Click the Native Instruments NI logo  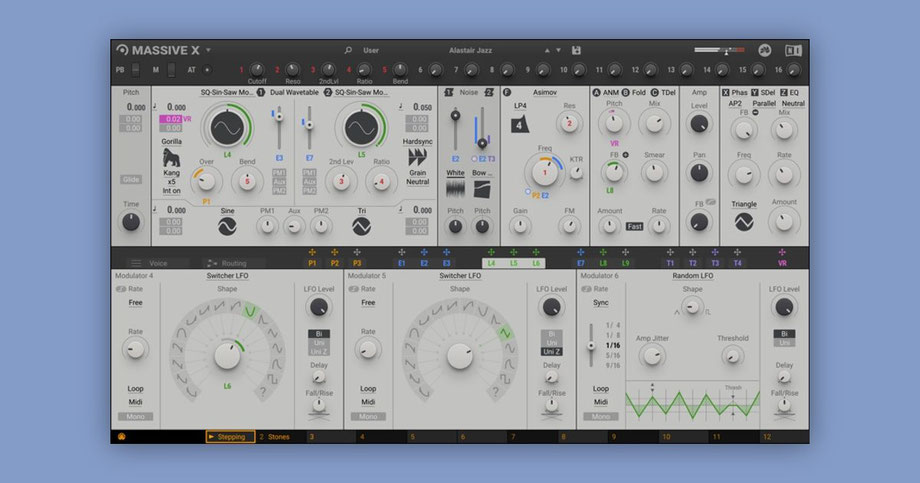pyautogui.click(x=793, y=50)
